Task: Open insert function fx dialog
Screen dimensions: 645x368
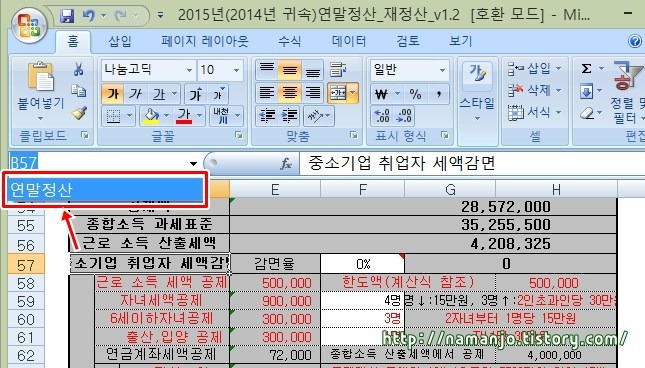Action: pos(285,164)
